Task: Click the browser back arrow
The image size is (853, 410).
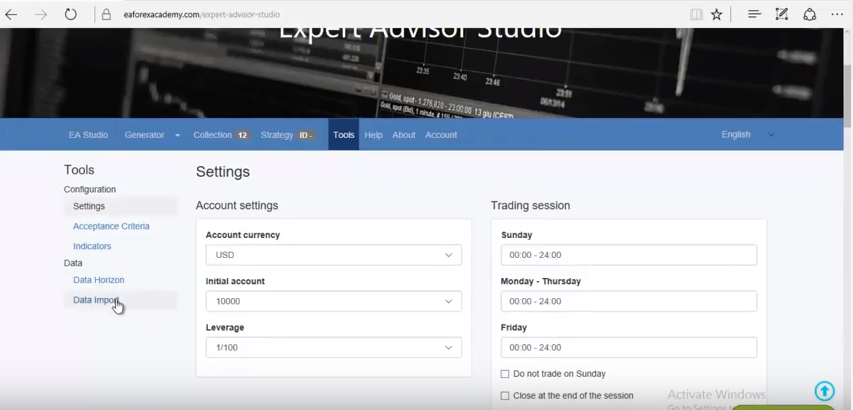Action: coord(12,15)
